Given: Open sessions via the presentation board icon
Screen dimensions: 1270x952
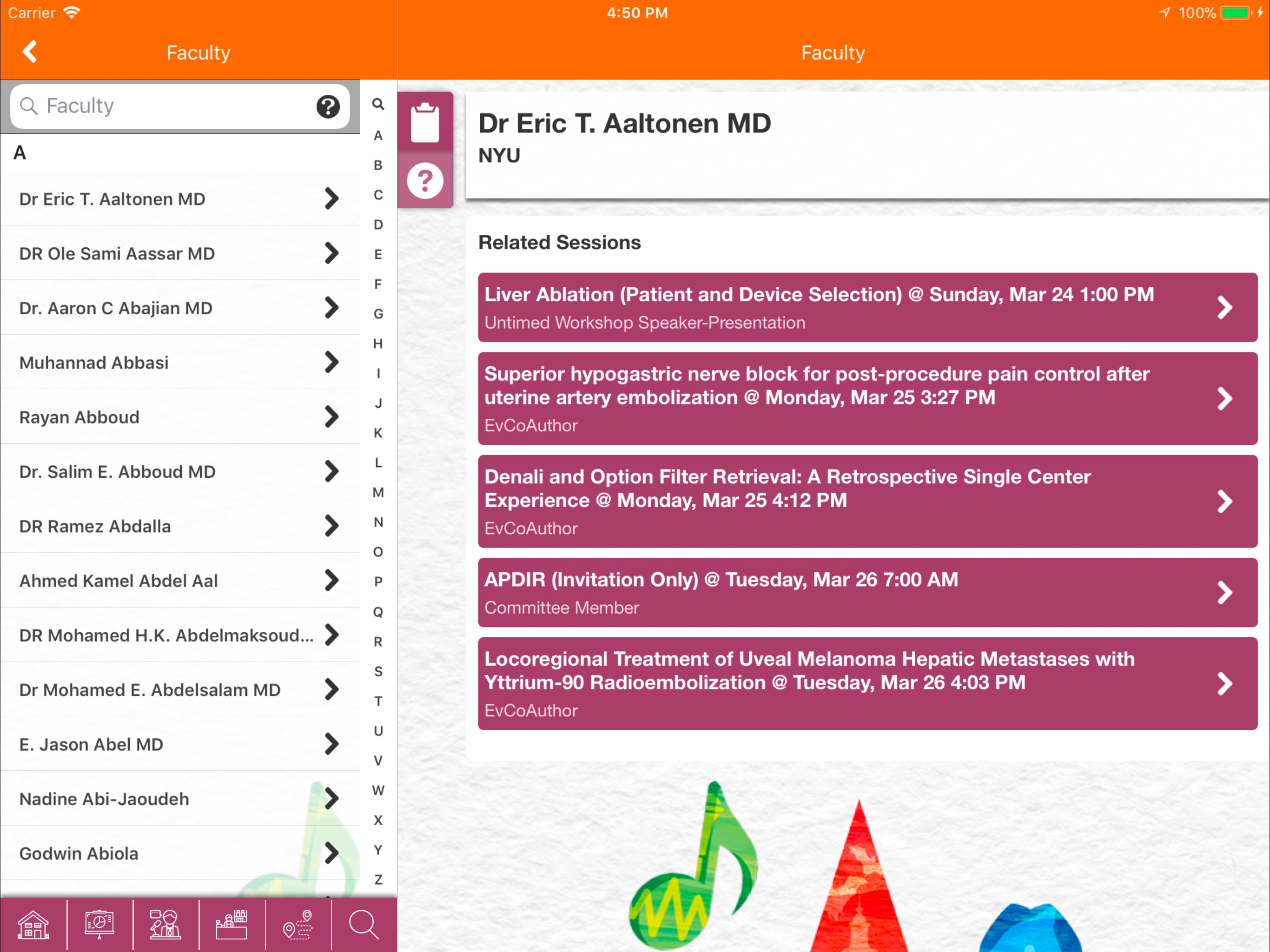Looking at the screenshot, I should pos(99,925).
